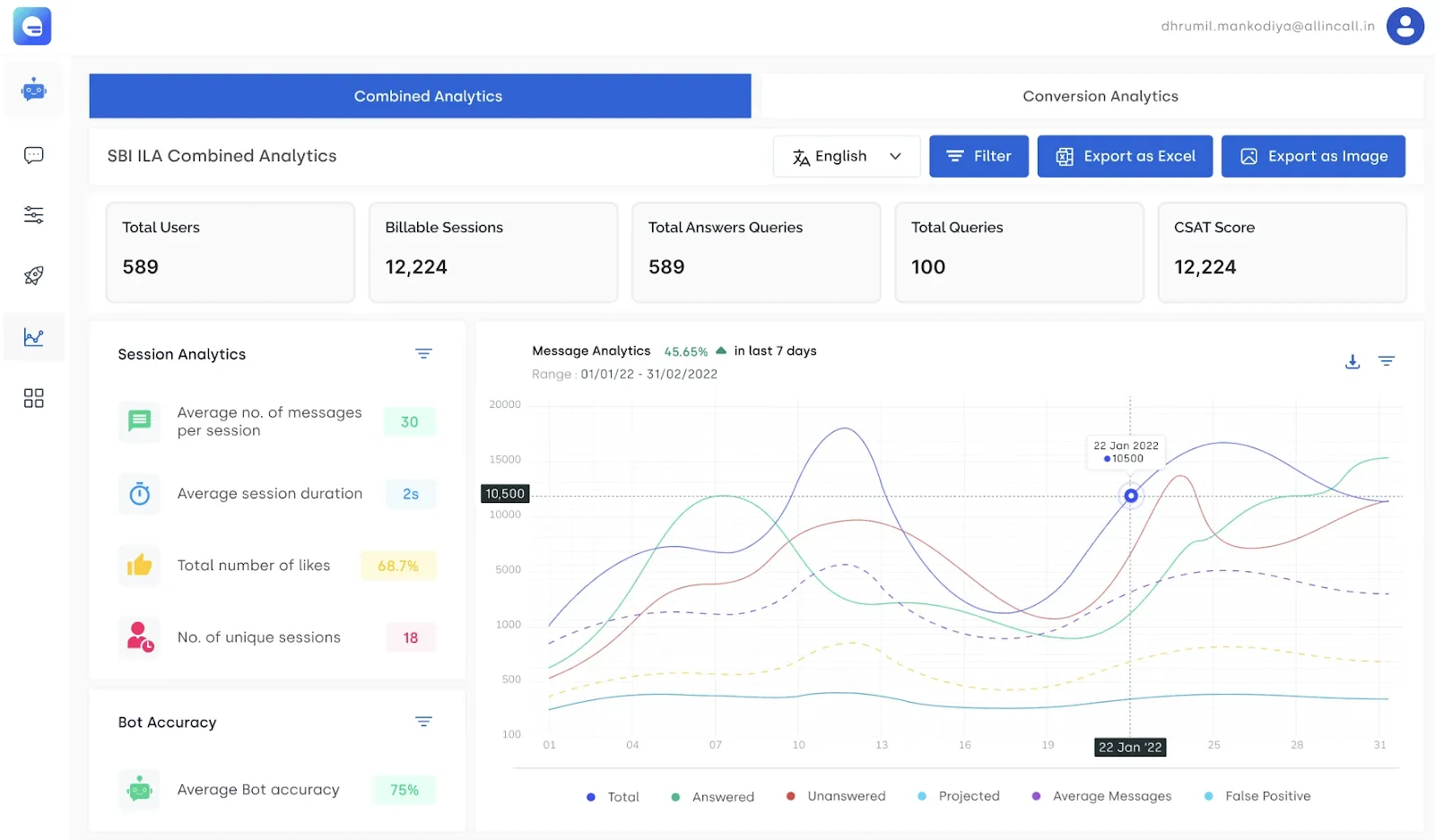Viewport: 1435px width, 840px height.
Task: Click the thumbs-up likes icon
Action: click(140, 566)
